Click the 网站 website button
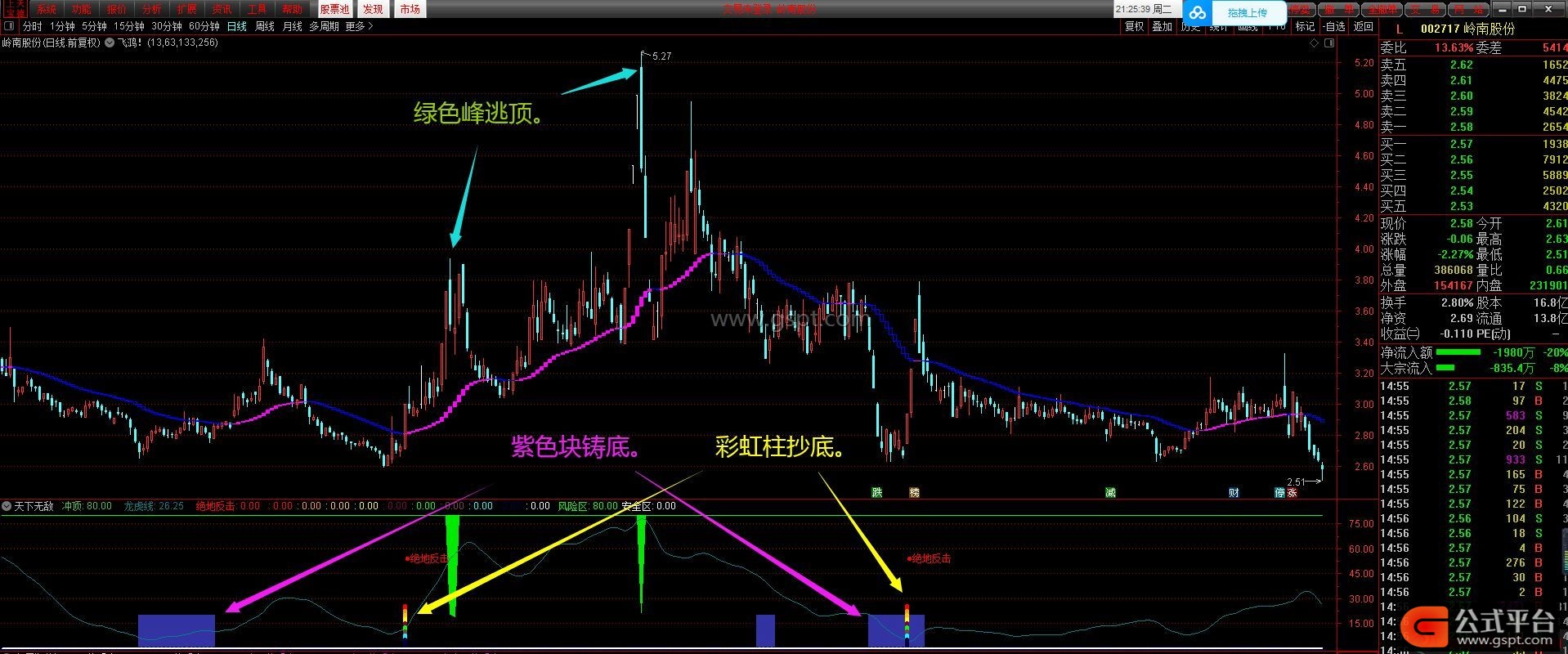 1468,9
